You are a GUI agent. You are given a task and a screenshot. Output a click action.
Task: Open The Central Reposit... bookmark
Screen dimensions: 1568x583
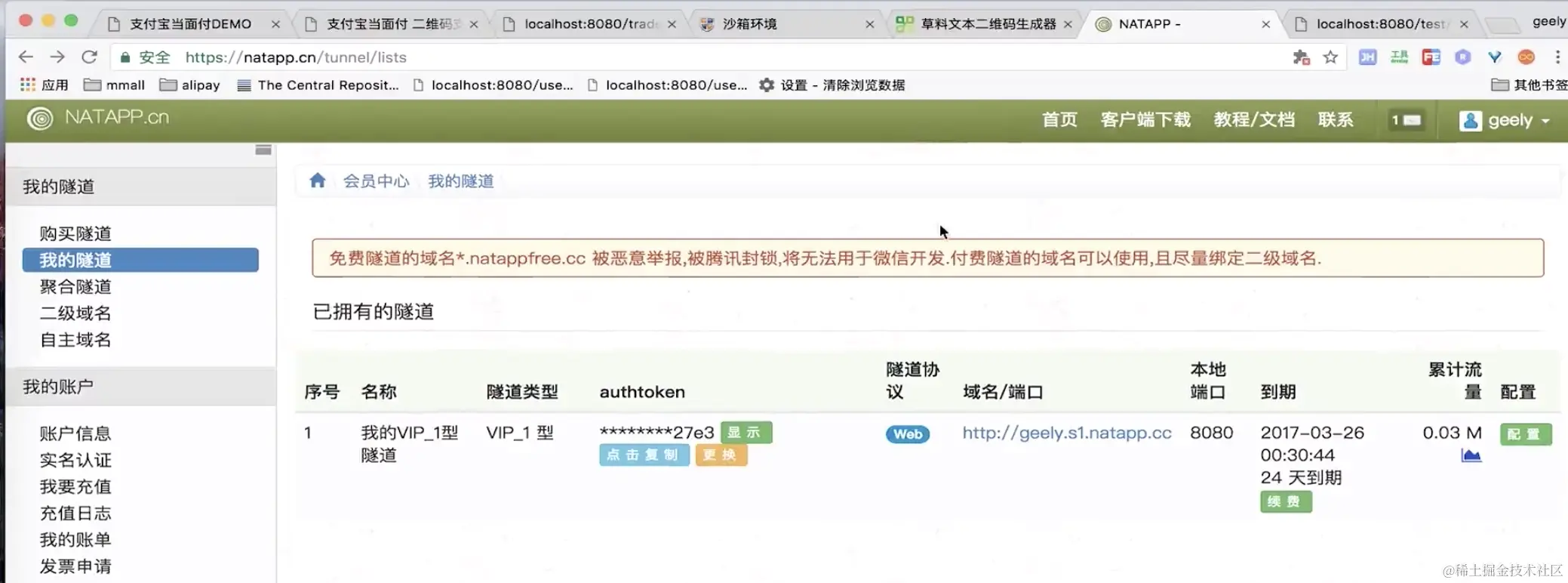(x=318, y=85)
